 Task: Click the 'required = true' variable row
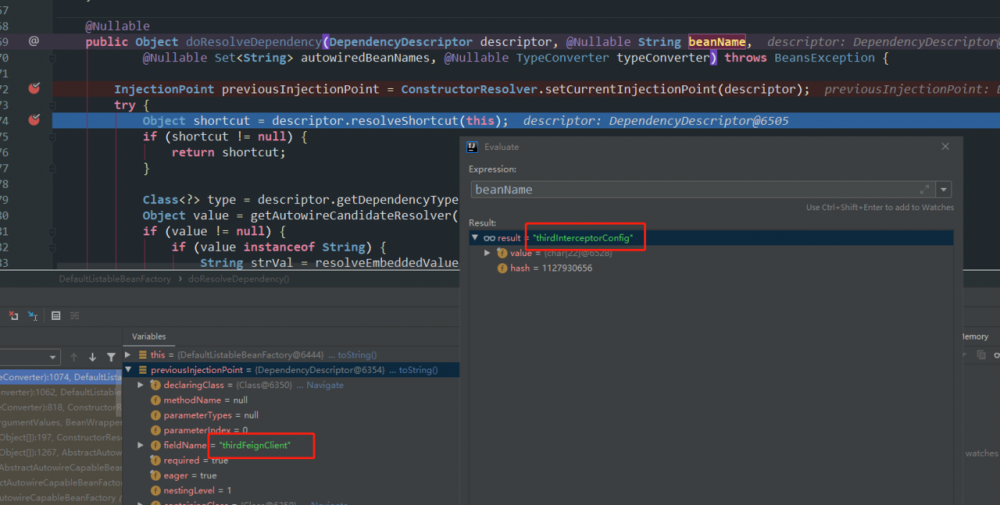[291, 460]
